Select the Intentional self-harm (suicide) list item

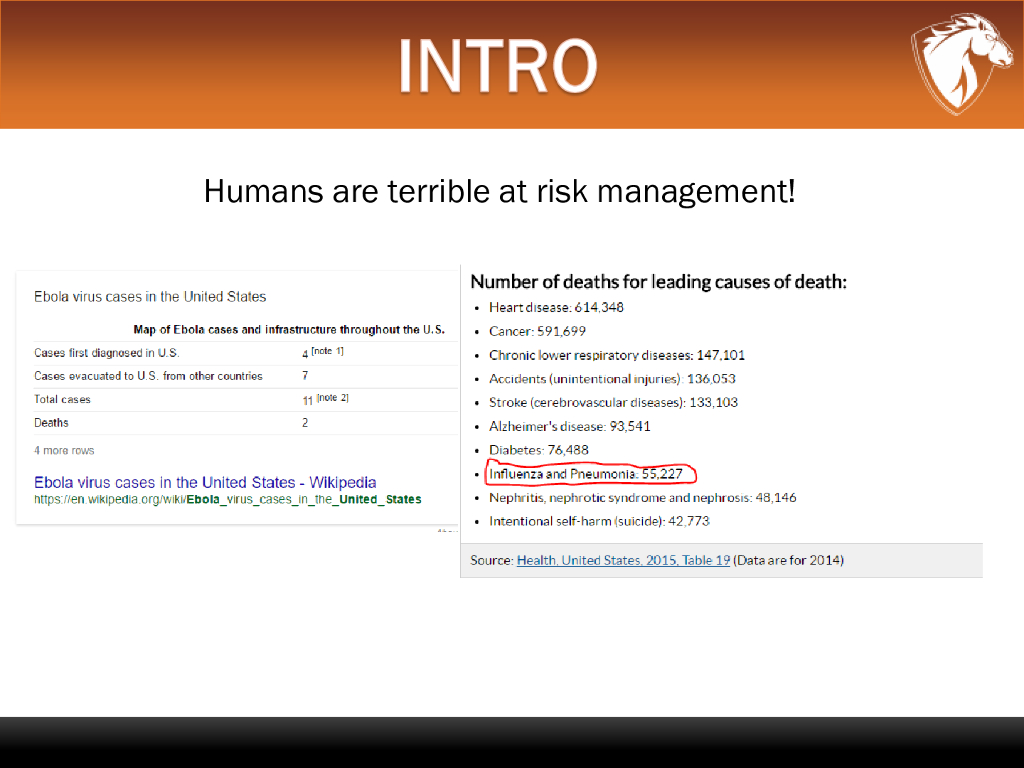tap(599, 521)
